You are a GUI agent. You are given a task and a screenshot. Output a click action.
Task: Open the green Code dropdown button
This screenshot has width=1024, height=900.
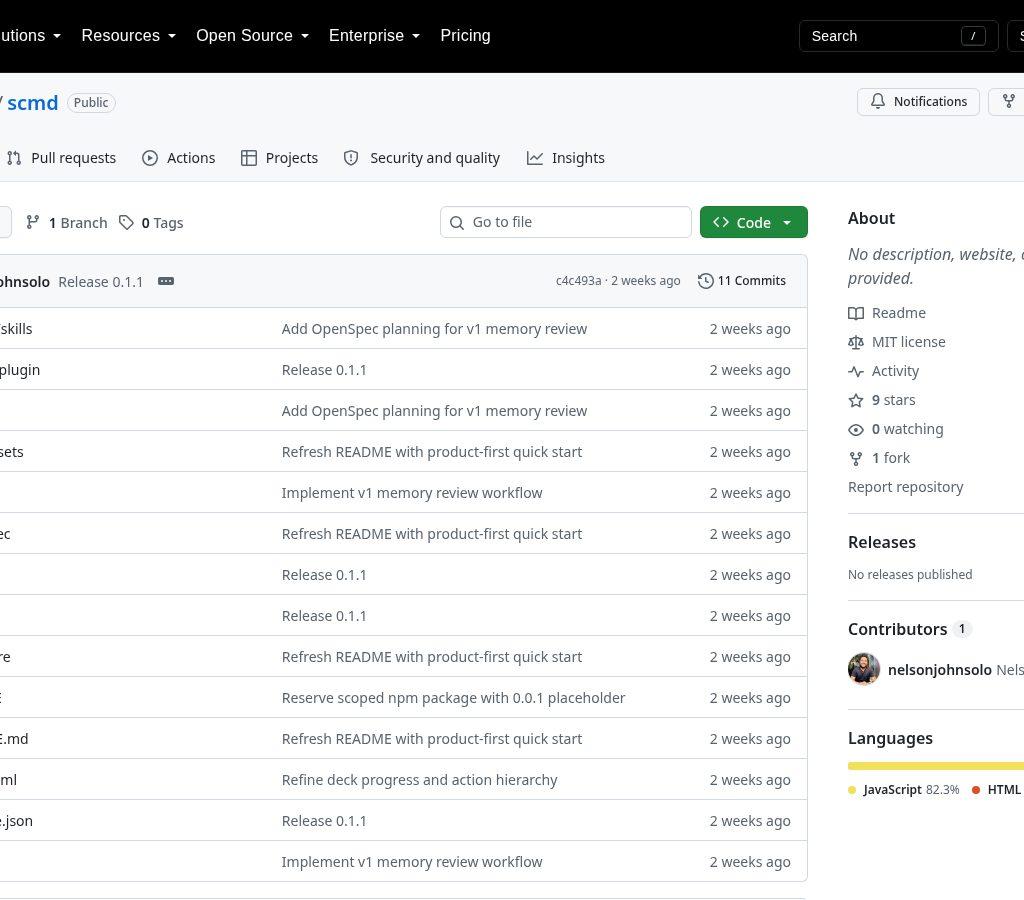pos(754,222)
